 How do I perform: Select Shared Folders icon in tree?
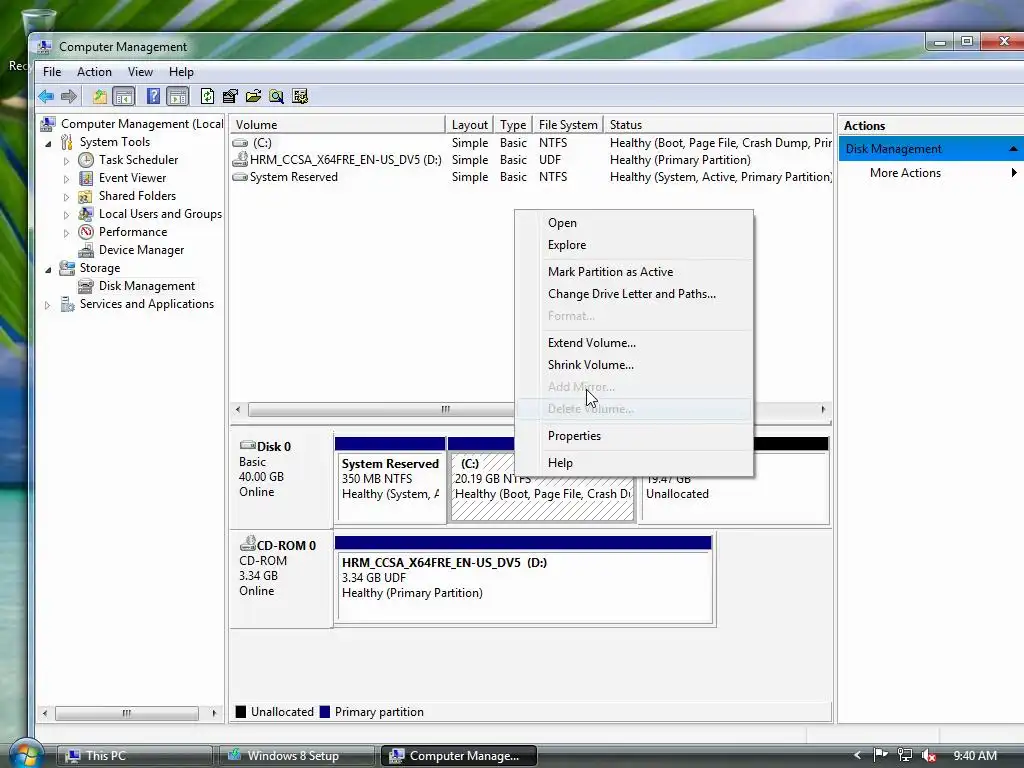pyautogui.click(x=86, y=196)
